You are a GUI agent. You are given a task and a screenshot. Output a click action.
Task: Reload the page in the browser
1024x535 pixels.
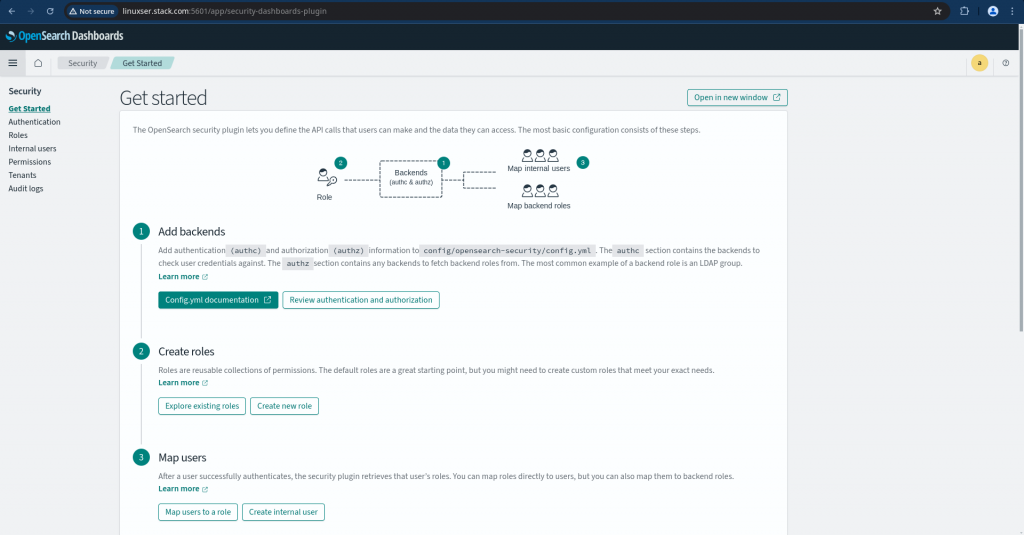tap(50, 11)
